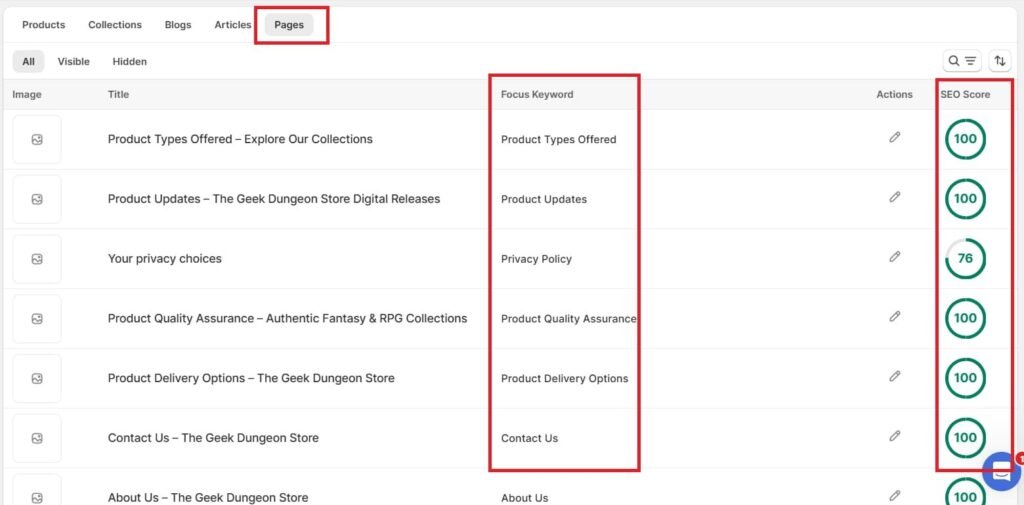Click SEO score 100 for Contact Us
The width and height of the screenshot is (1024, 505).
point(965,438)
